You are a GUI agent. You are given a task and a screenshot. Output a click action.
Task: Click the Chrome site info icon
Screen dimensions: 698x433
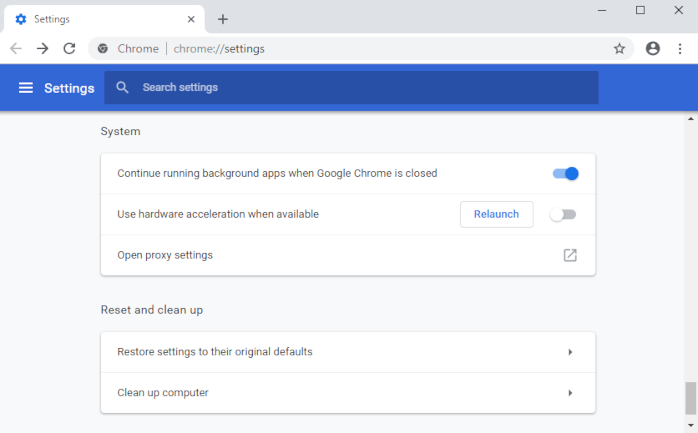103,49
